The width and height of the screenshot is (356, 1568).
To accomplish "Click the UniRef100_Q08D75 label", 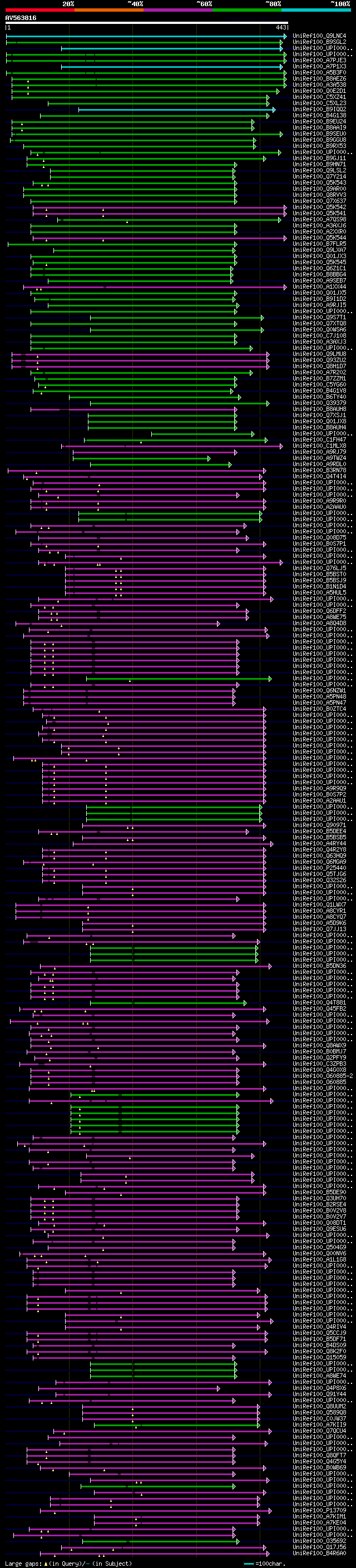I will 319,537.
